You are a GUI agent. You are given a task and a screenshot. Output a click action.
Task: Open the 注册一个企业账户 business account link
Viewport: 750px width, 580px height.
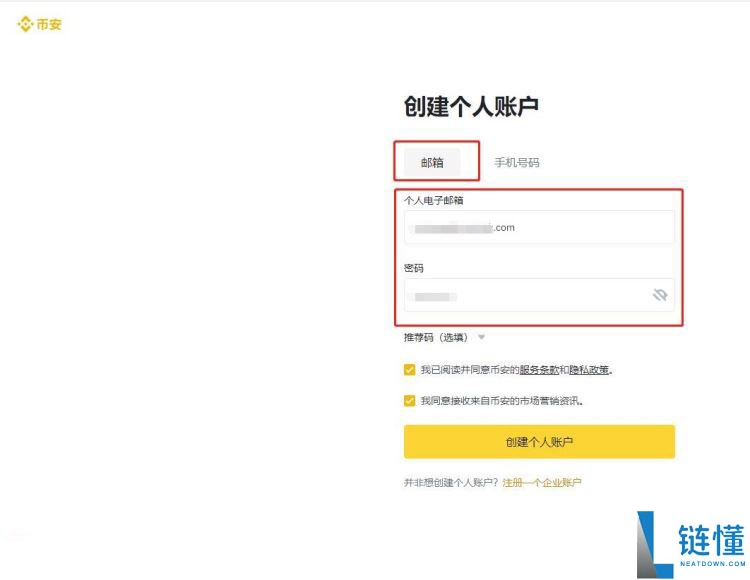541,482
